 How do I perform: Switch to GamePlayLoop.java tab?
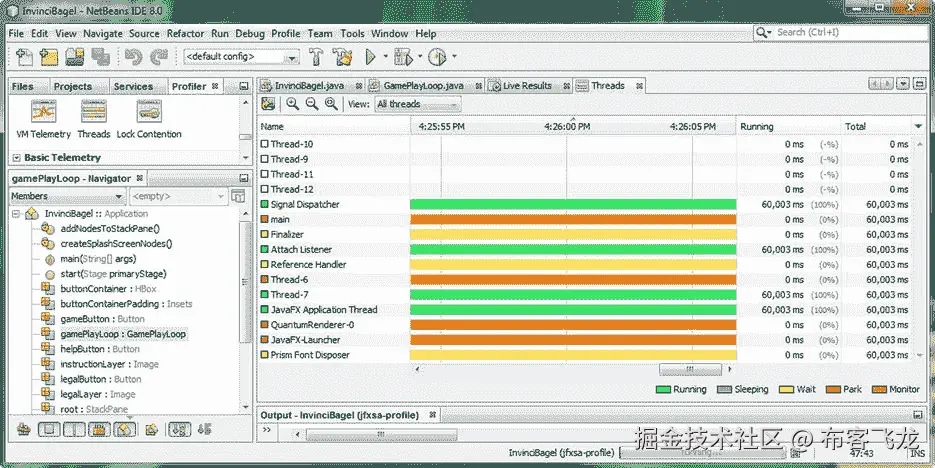pyautogui.click(x=423, y=86)
